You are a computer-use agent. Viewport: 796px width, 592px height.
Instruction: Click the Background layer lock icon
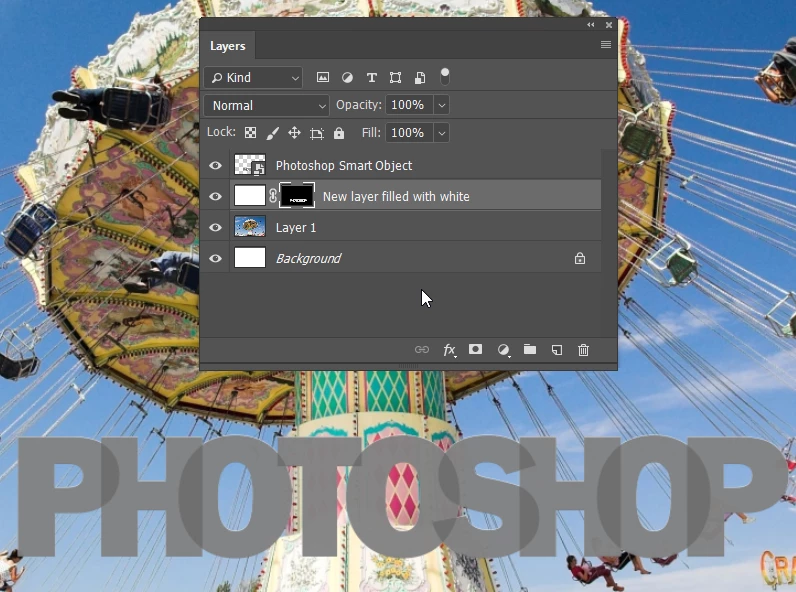[x=580, y=258]
